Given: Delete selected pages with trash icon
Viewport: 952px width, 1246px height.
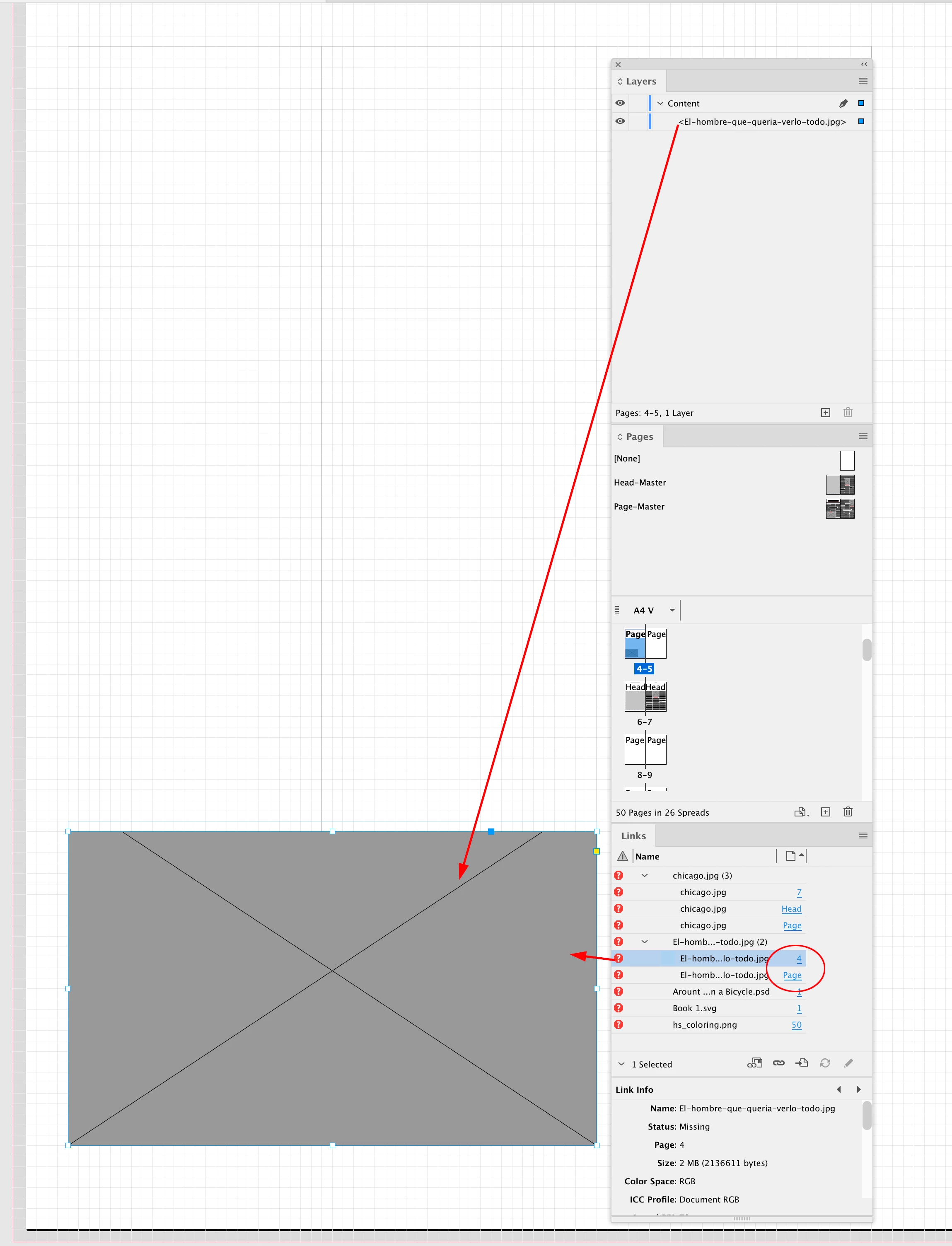Looking at the screenshot, I should point(848,812).
